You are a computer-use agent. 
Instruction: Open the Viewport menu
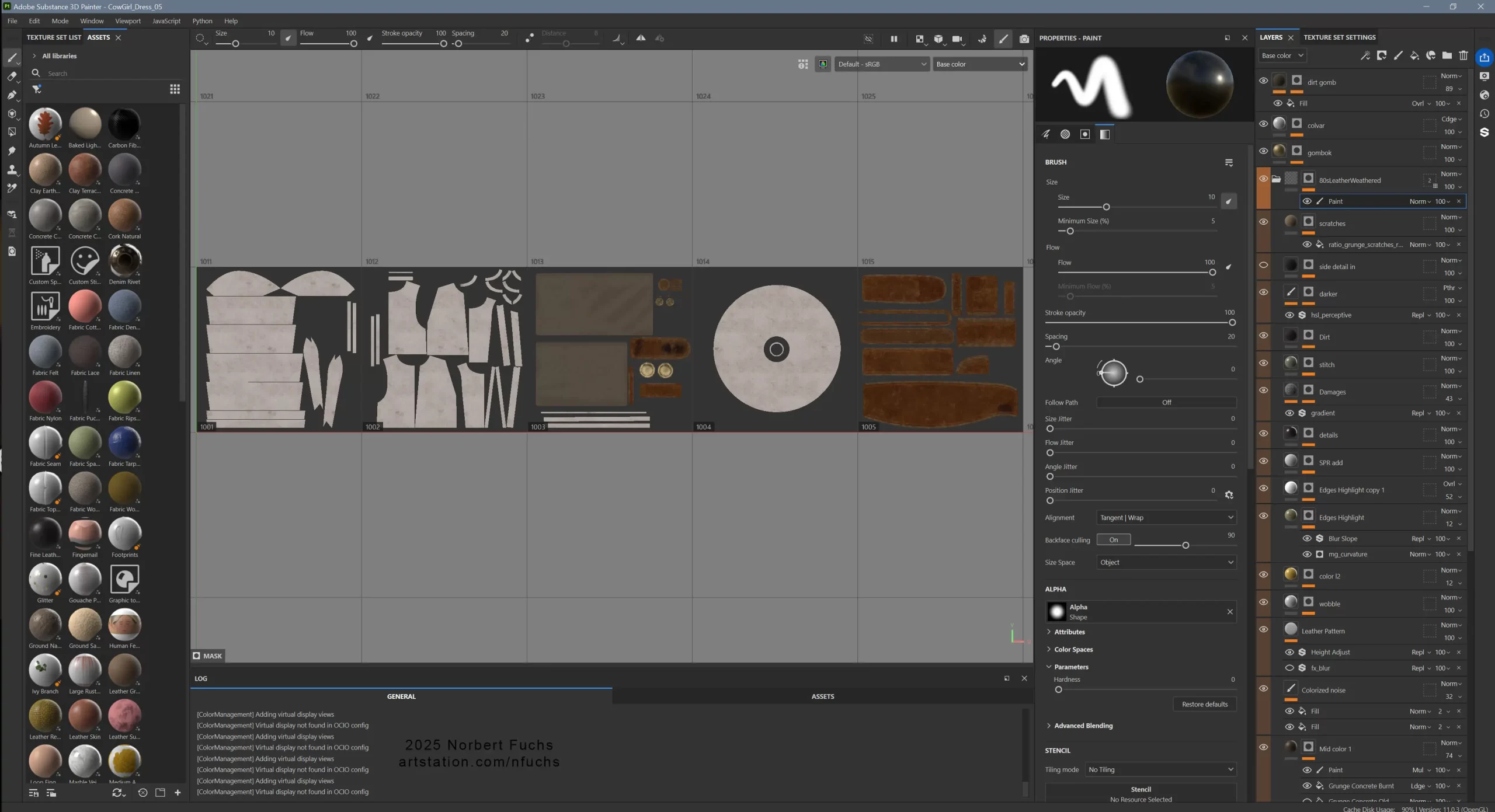coord(127,21)
